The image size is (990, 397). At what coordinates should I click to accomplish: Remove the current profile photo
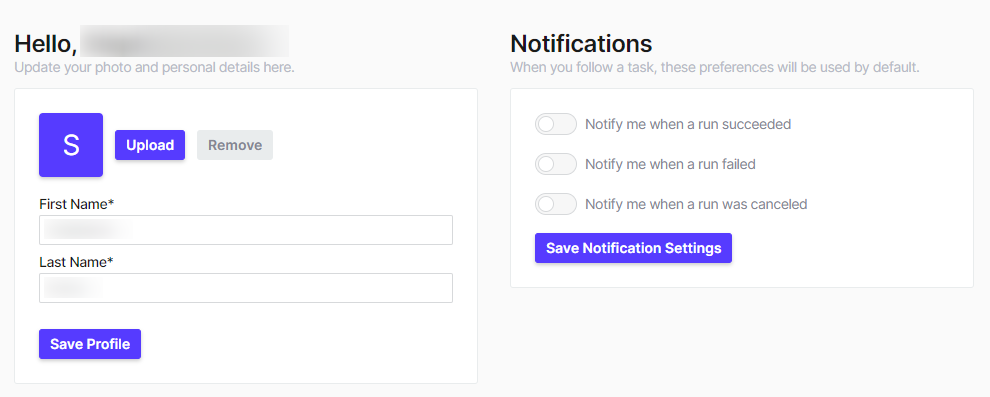(x=235, y=145)
